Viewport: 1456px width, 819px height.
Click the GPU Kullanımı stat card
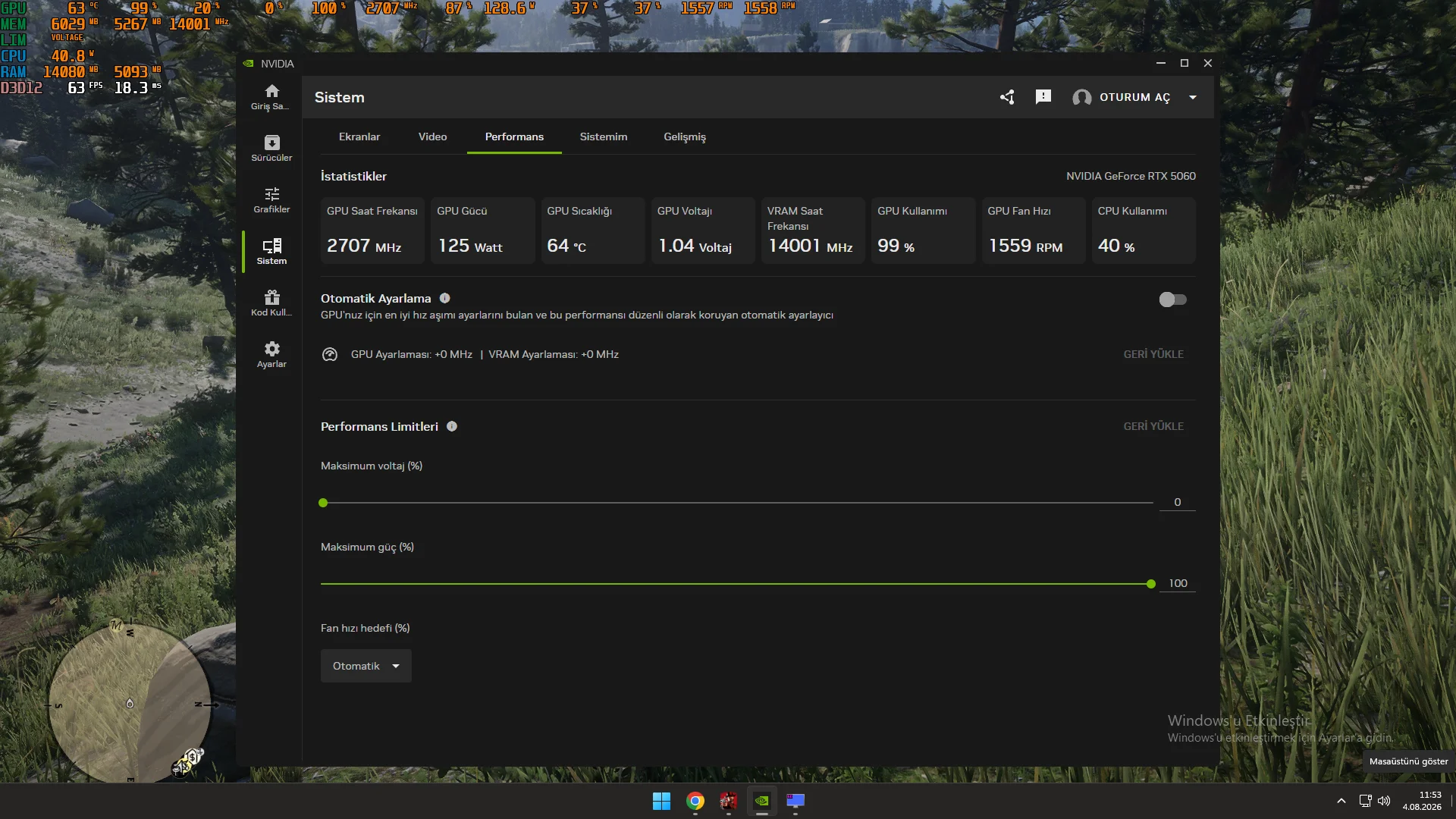pos(924,231)
